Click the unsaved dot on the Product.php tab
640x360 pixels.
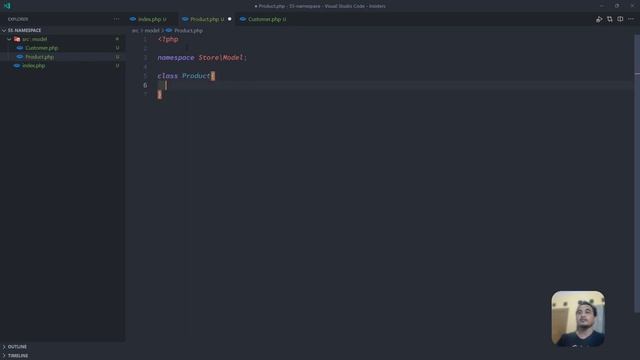pyautogui.click(x=229, y=19)
